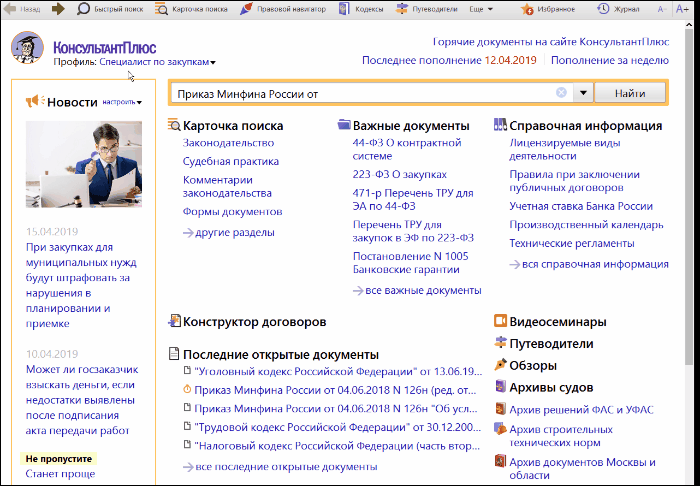Image resolution: width=700 pixels, height=486 pixels.
Task: Click the Карточка поиска section icon
Action: pyautogui.click(x=174, y=125)
